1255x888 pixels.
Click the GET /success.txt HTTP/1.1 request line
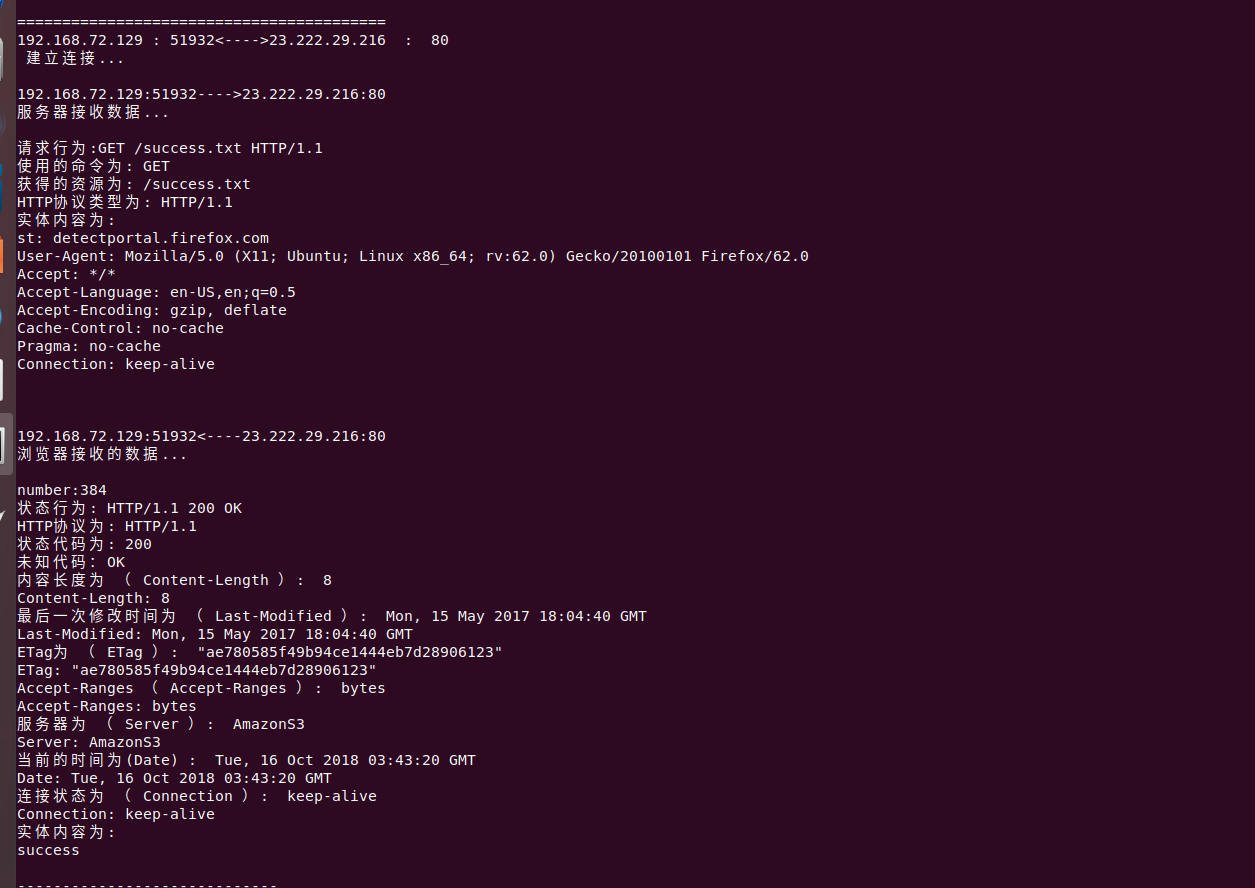170,148
